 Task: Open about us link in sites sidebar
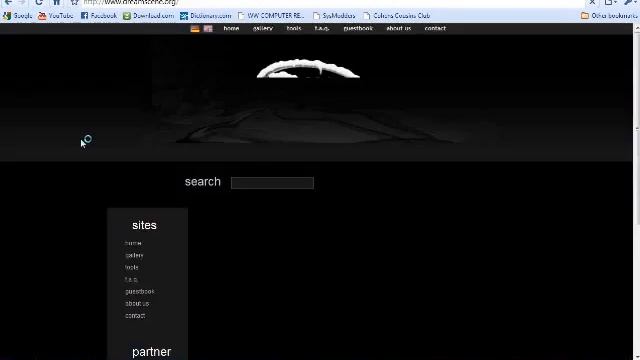[137, 304]
